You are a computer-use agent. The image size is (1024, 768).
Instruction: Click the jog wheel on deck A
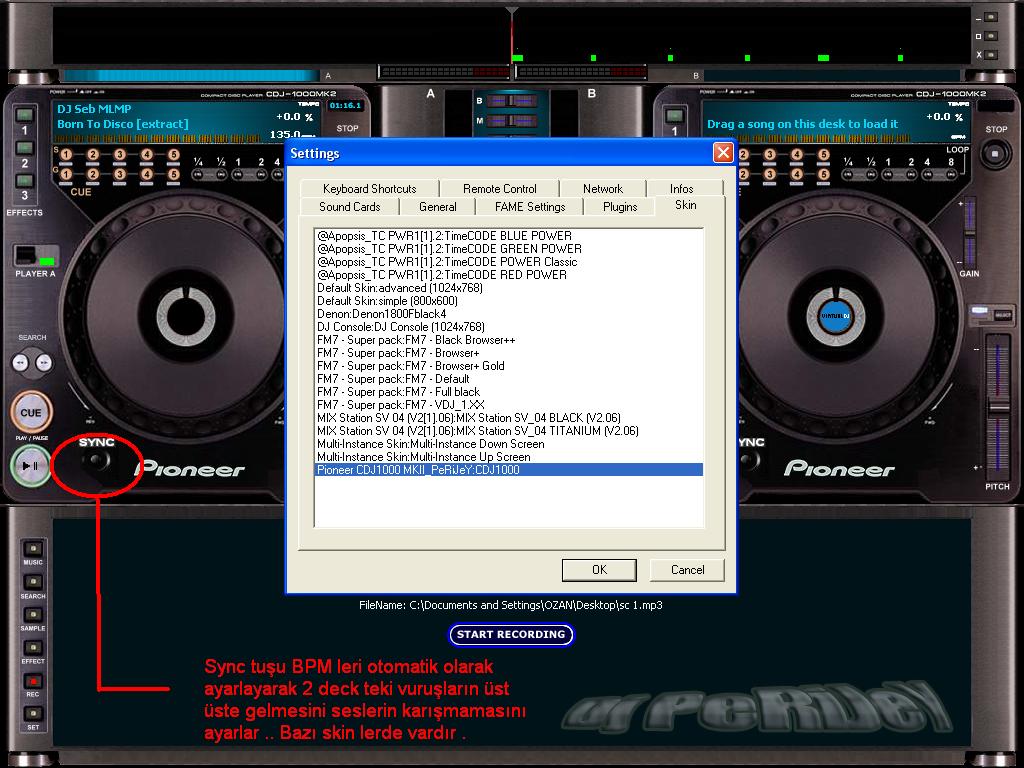tap(185, 317)
